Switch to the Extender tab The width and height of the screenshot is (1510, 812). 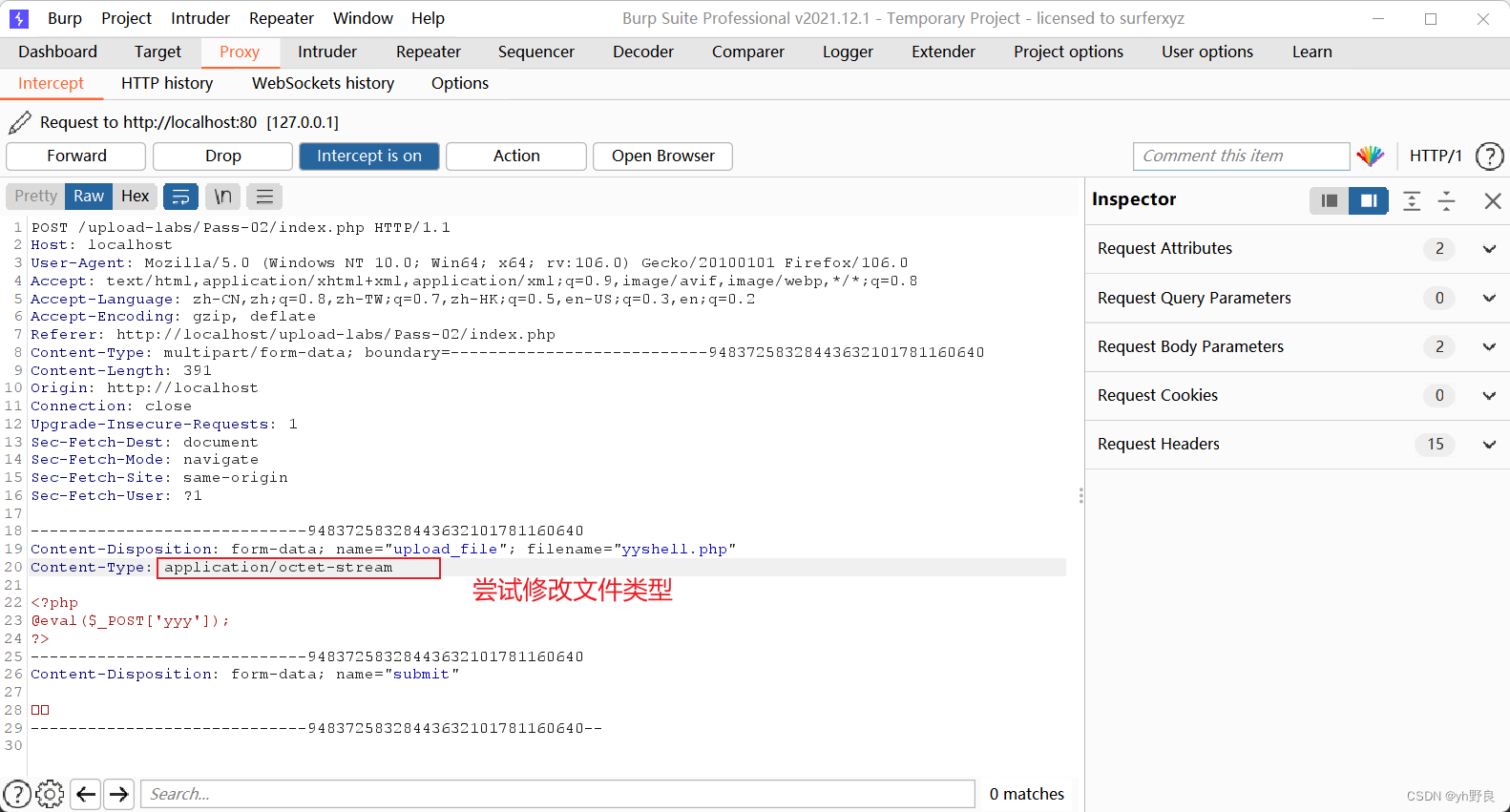944,52
